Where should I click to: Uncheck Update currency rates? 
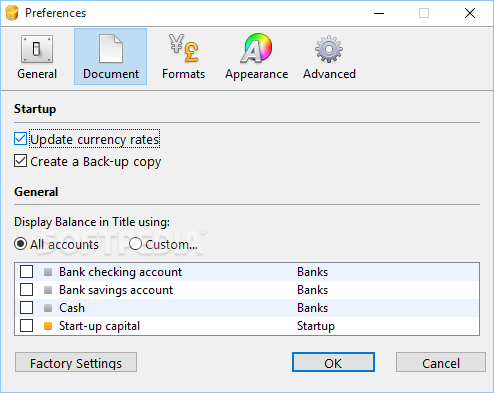tap(20, 139)
